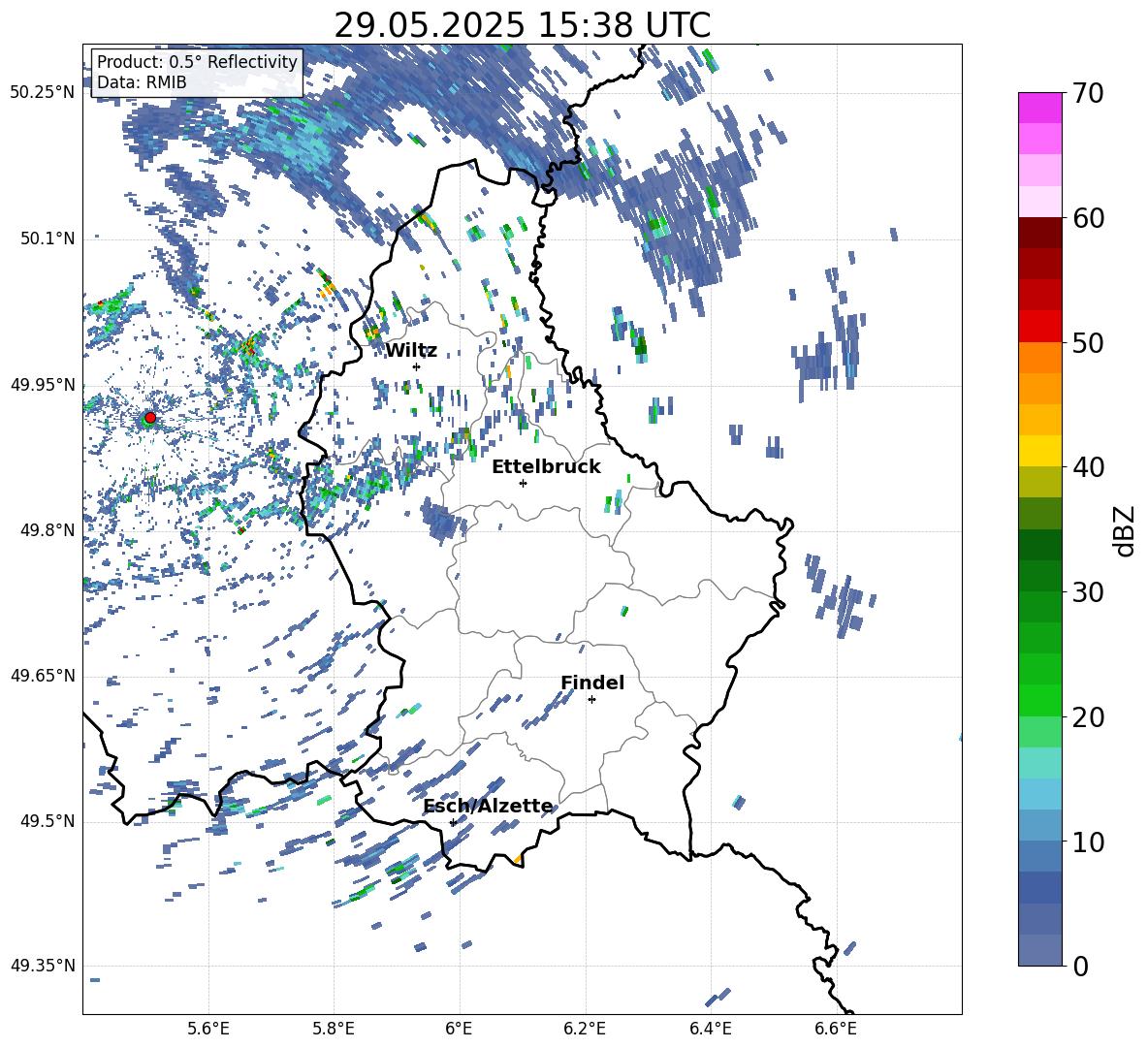Click the 49.95°N latitude label

point(43,385)
